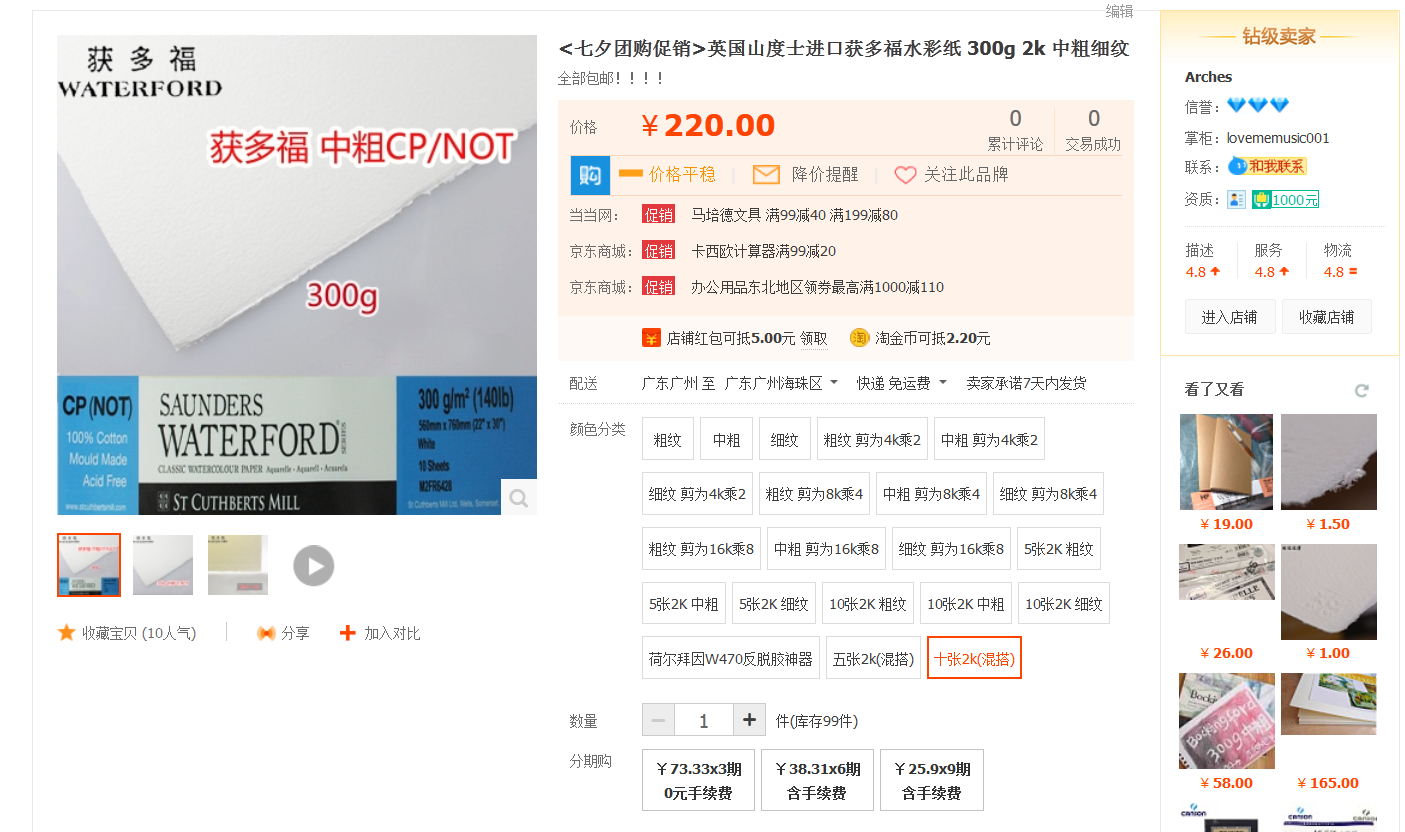Image resolution: width=1405 pixels, height=832 pixels.
Task: Click the green 1000元 deposit badge
Action: (x=1286, y=199)
